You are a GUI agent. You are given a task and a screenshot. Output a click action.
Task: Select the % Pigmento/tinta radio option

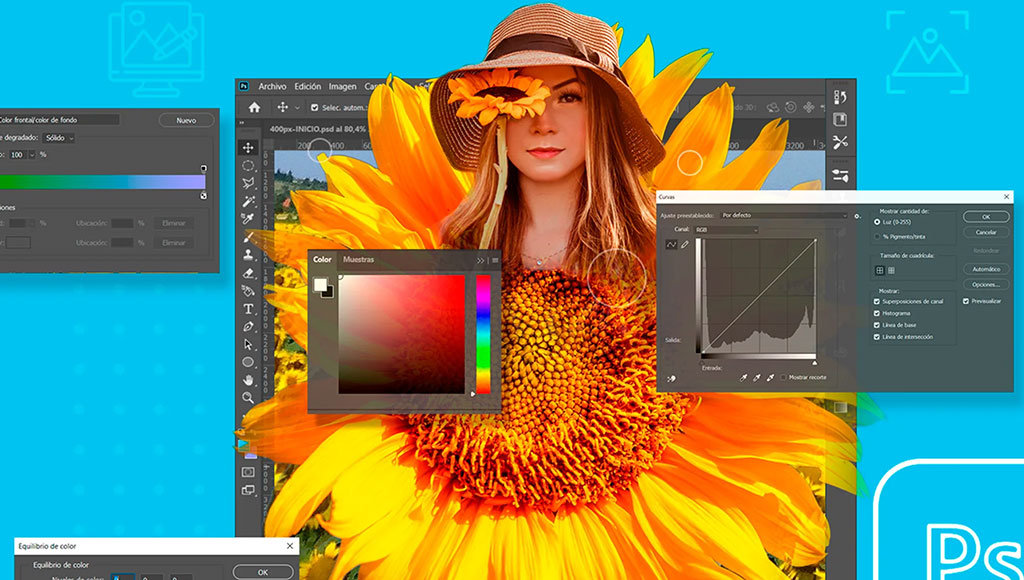[877, 236]
